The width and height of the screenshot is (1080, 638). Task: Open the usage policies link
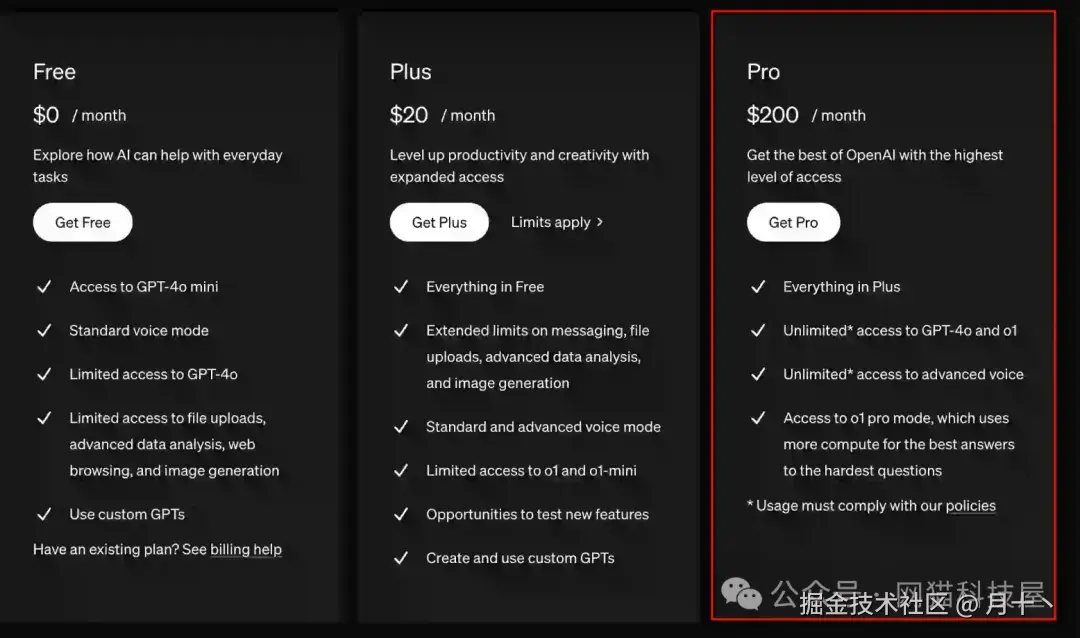point(970,505)
